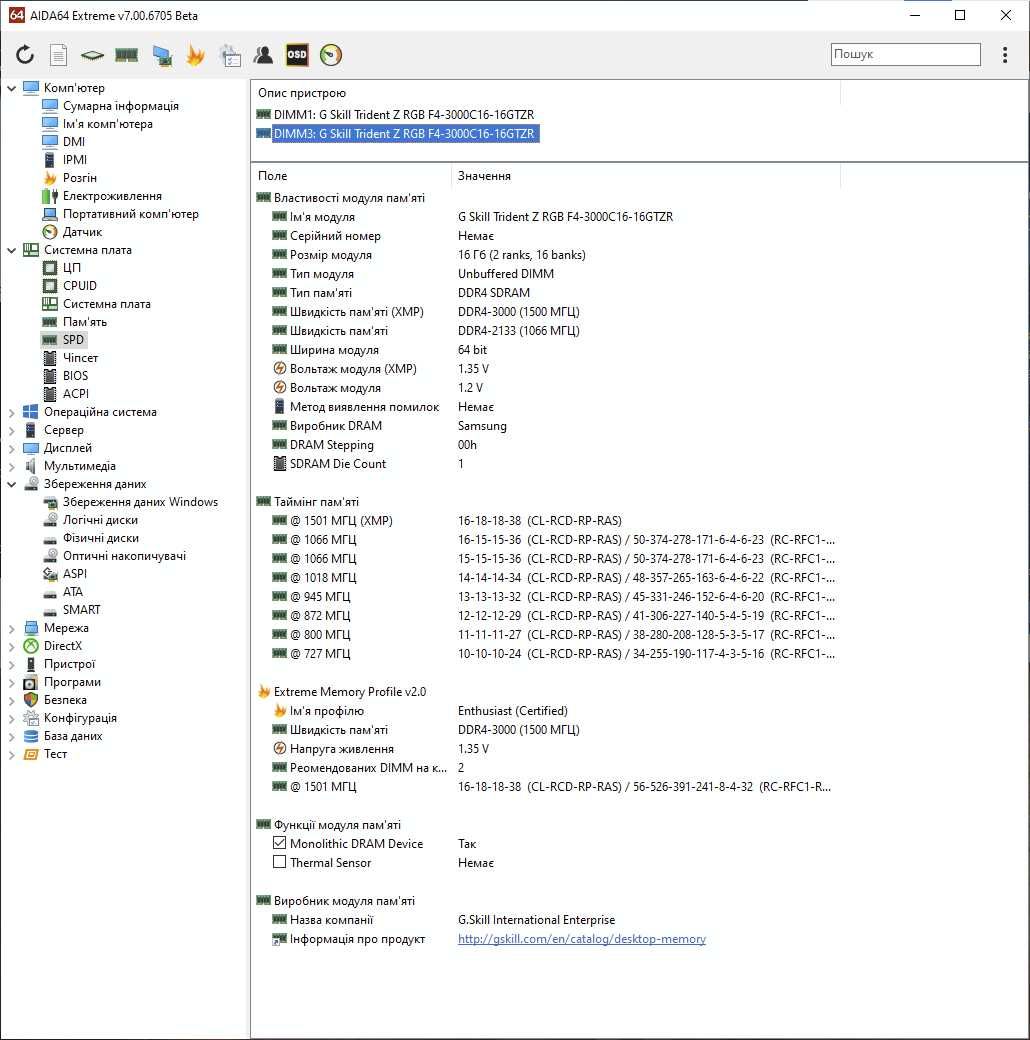The height and width of the screenshot is (1040, 1030).
Task: Open the three-dot options menu
Action: click(1005, 55)
